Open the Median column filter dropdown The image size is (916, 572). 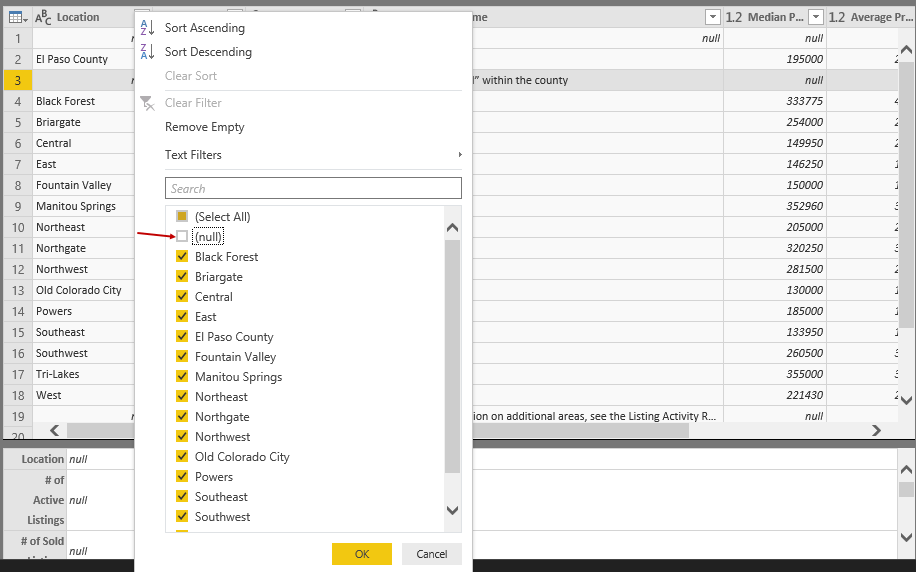(816, 17)
